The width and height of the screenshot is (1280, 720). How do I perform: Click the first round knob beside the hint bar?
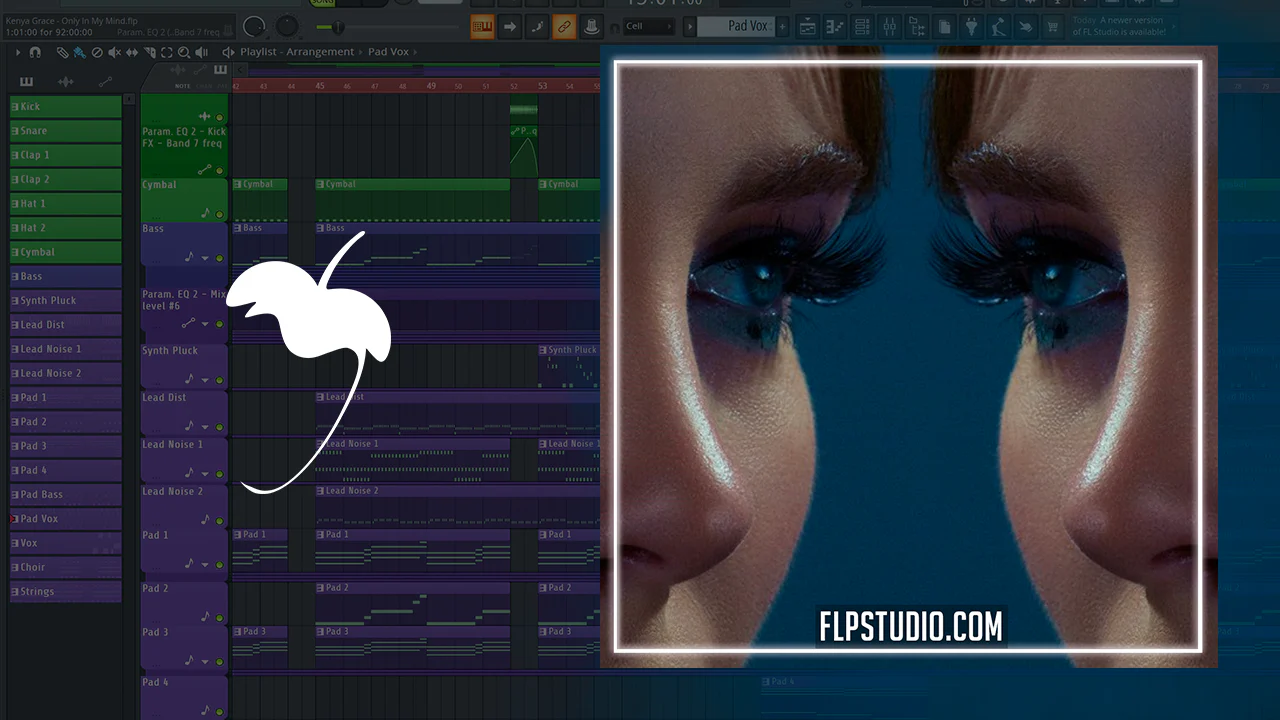[255, 27]
